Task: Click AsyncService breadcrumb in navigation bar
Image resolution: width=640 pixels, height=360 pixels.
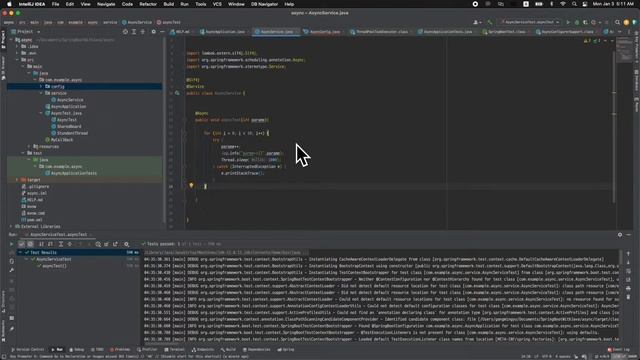Action: pyautogui.click(x=137, y=22)
